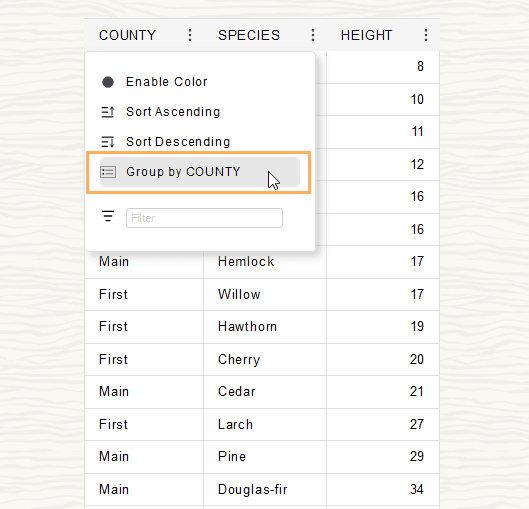Select the Douglas-fir species cell
The image size is (529, 509).
265,489
